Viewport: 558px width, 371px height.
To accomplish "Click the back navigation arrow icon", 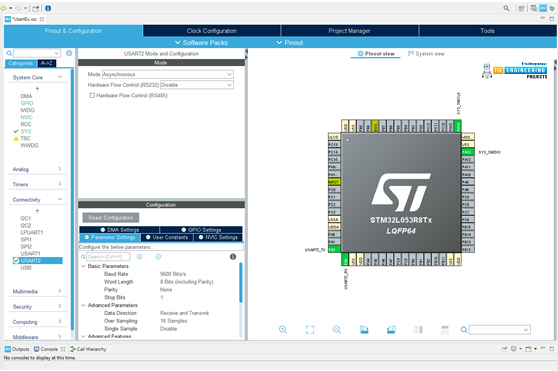I will click(x=4, y=8).
